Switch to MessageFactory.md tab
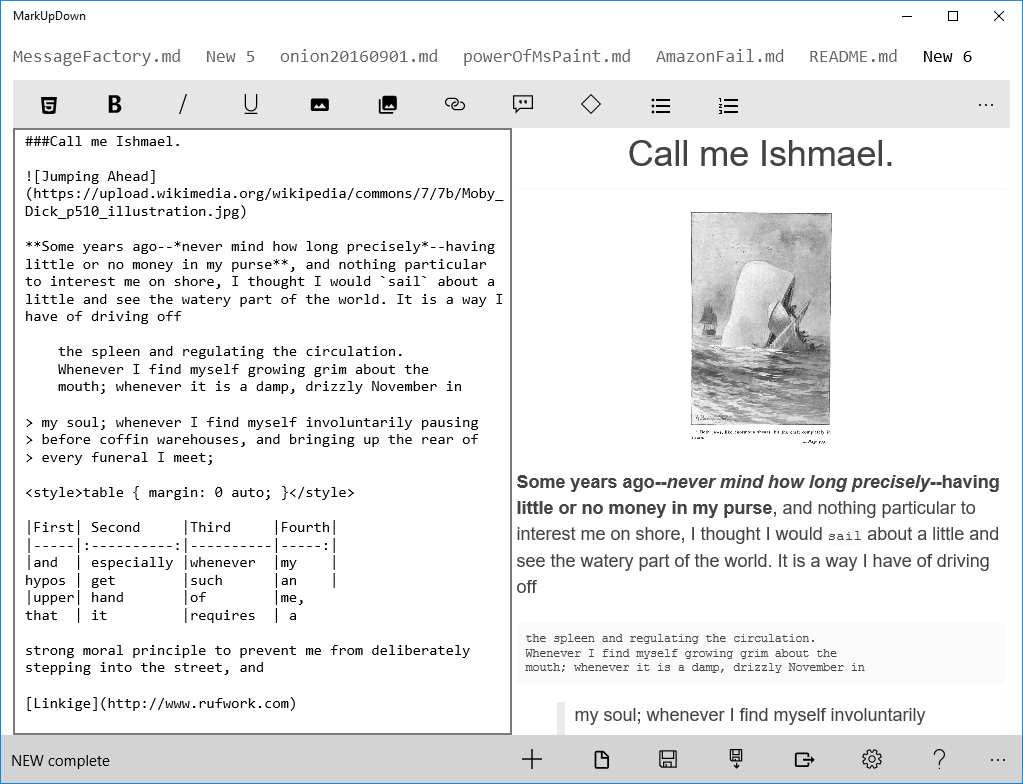 tap(97, 57)
